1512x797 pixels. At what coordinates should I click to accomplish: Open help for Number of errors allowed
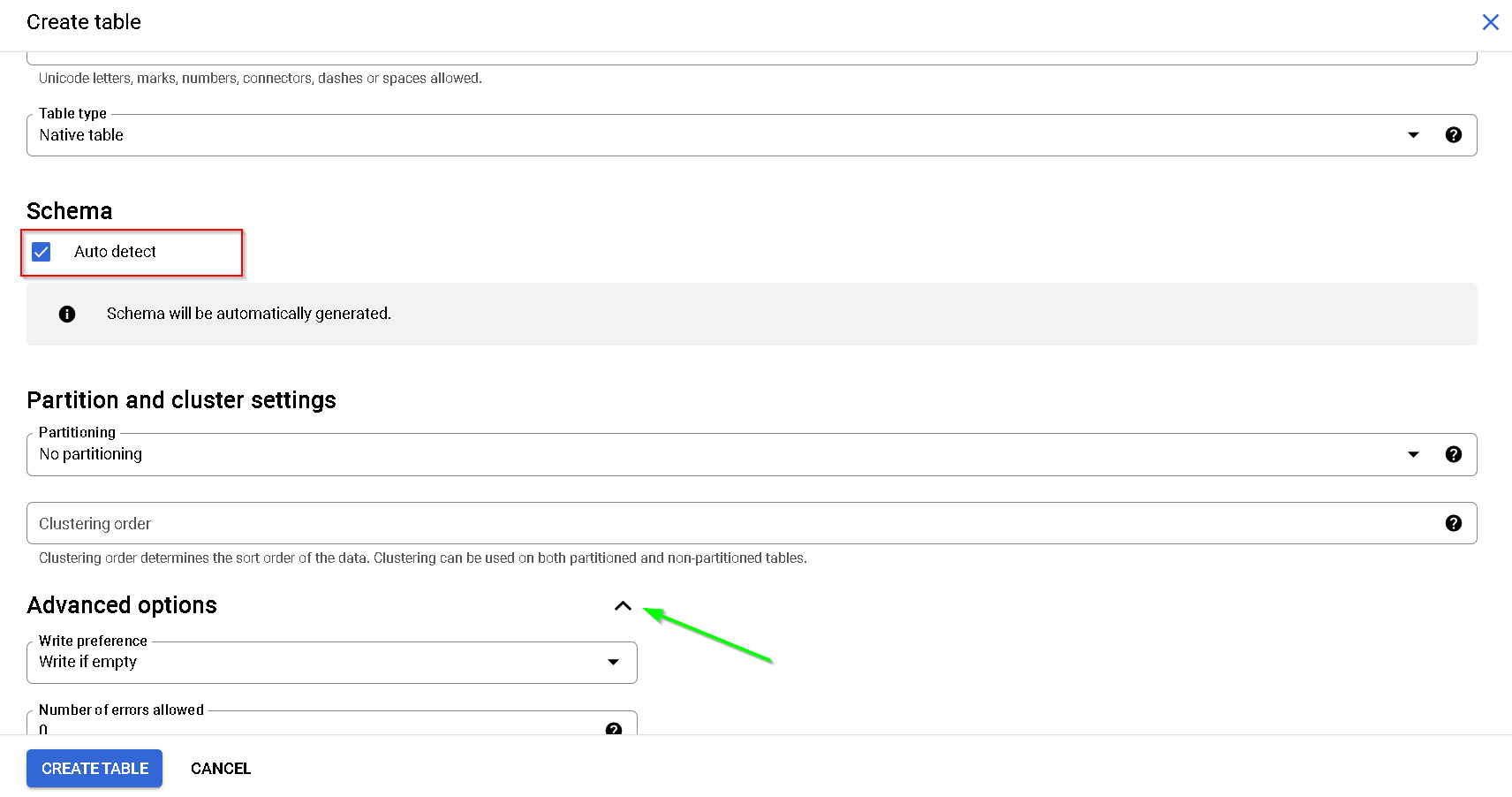coord(614,729)
